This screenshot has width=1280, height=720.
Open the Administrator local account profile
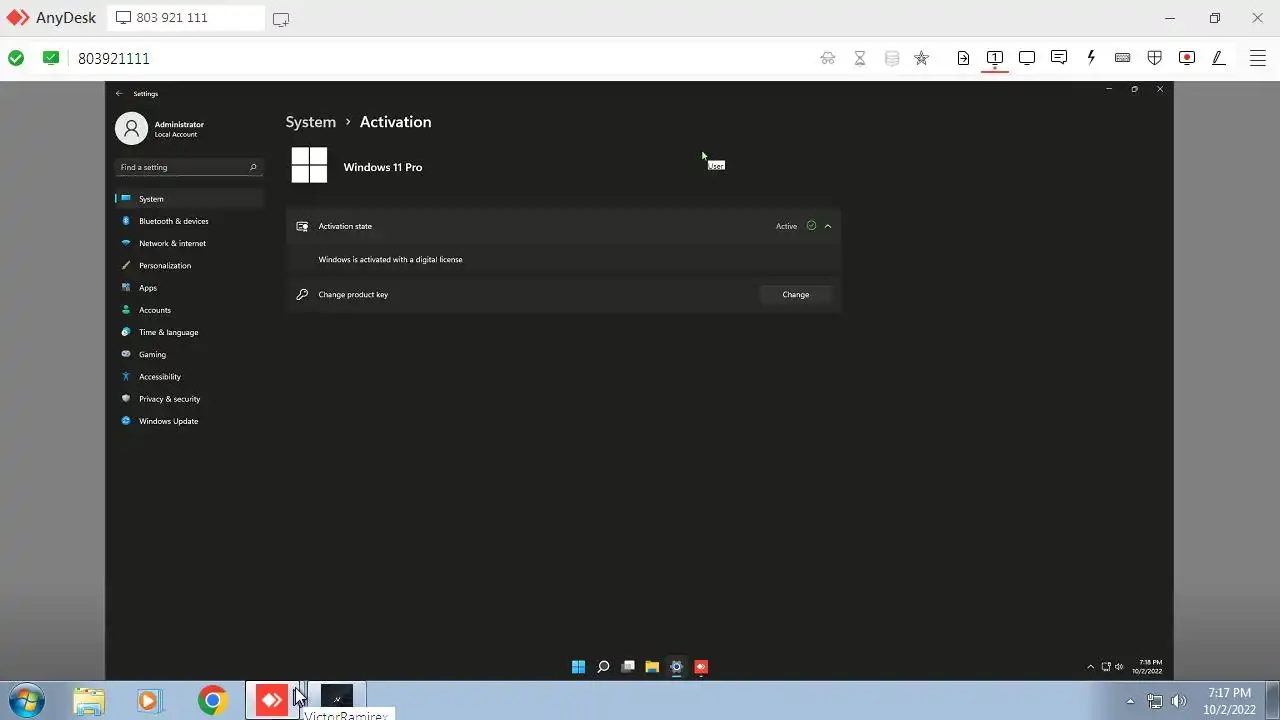pos(160,128)
